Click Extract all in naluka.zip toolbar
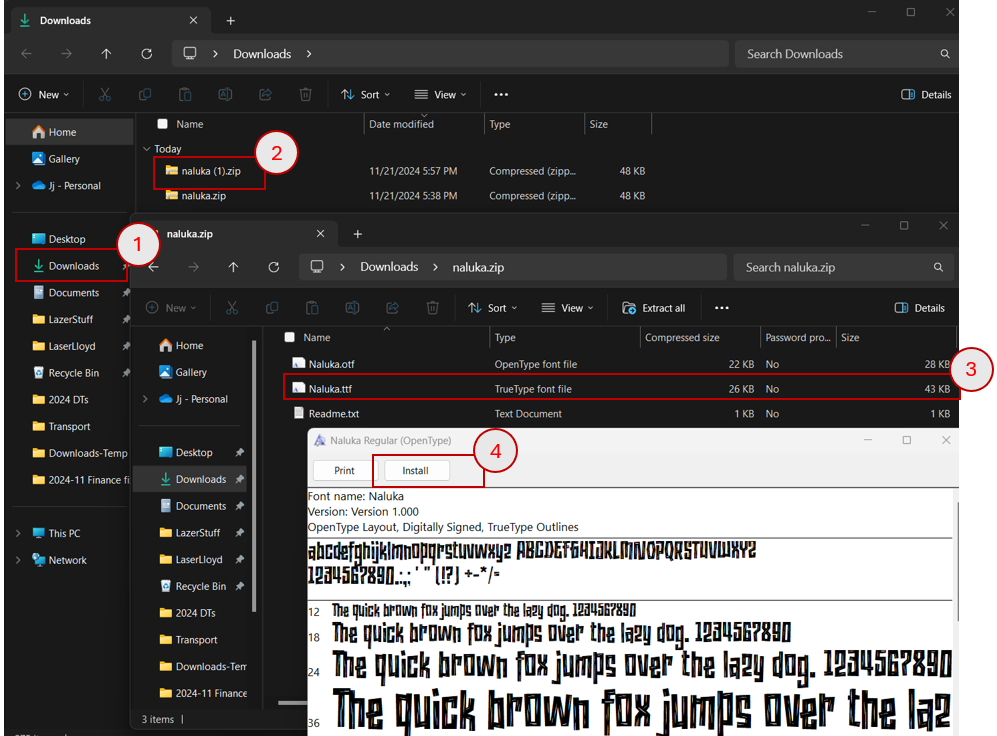The height and width of the screenshot is (736, 997). point(654,308)
